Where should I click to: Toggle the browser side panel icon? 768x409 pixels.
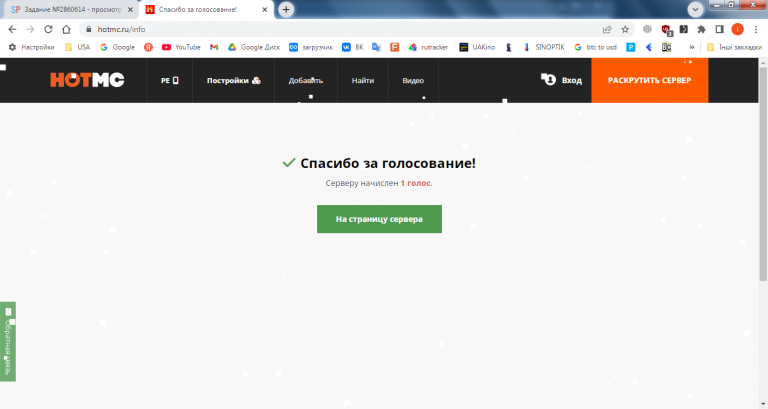(x=720, y=29)
